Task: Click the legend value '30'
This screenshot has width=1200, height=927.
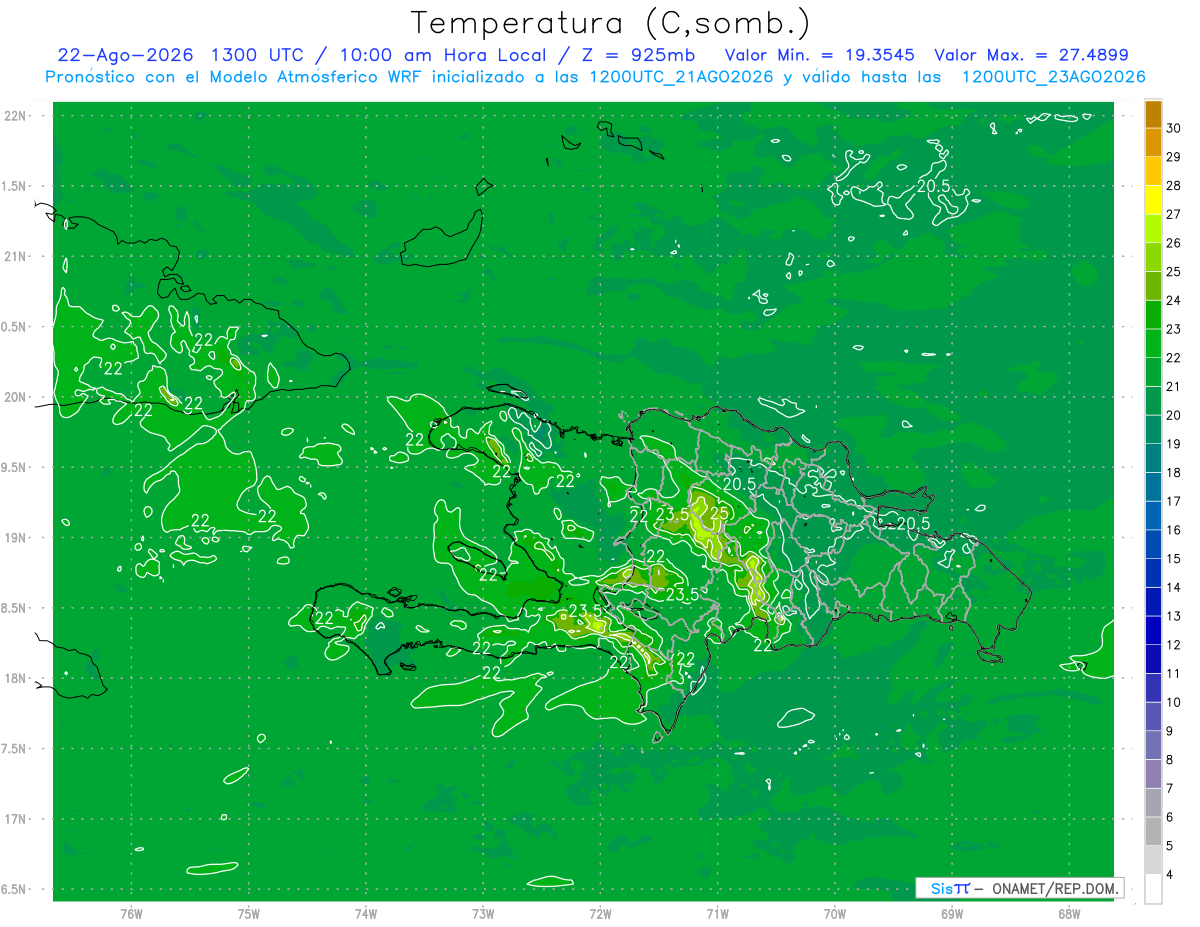Action: point(1174,128)
